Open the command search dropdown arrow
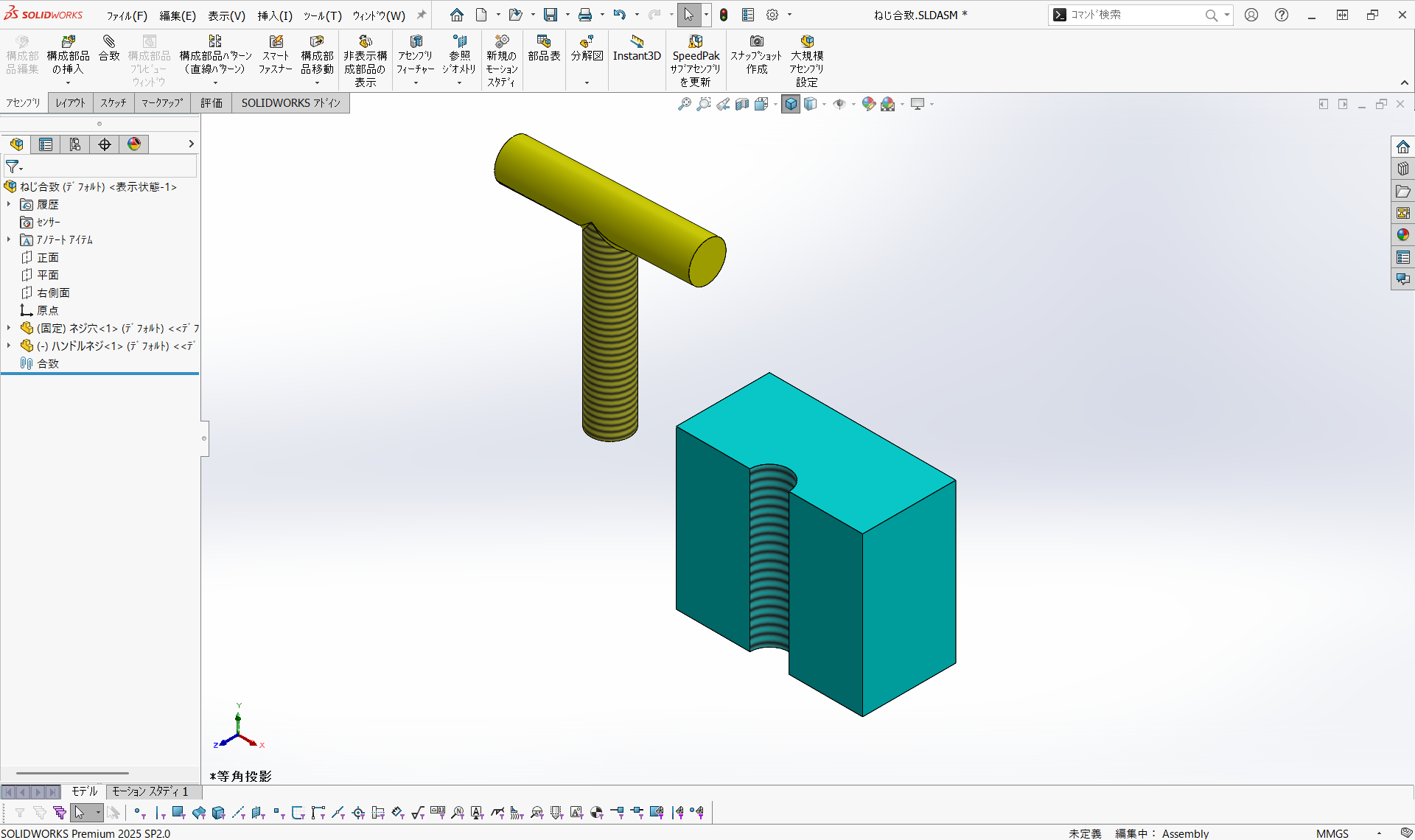1415x840 pixels. [1226, 15]
